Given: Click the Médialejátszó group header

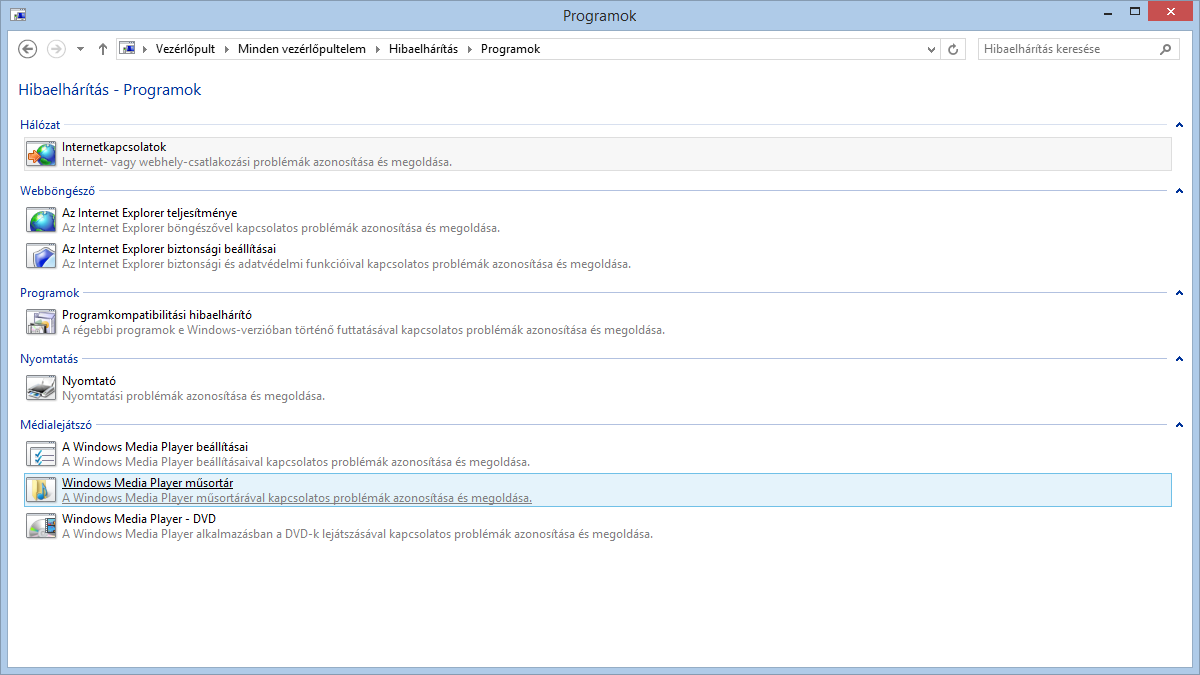Looking at the screenshot, I should pos(56,425).
